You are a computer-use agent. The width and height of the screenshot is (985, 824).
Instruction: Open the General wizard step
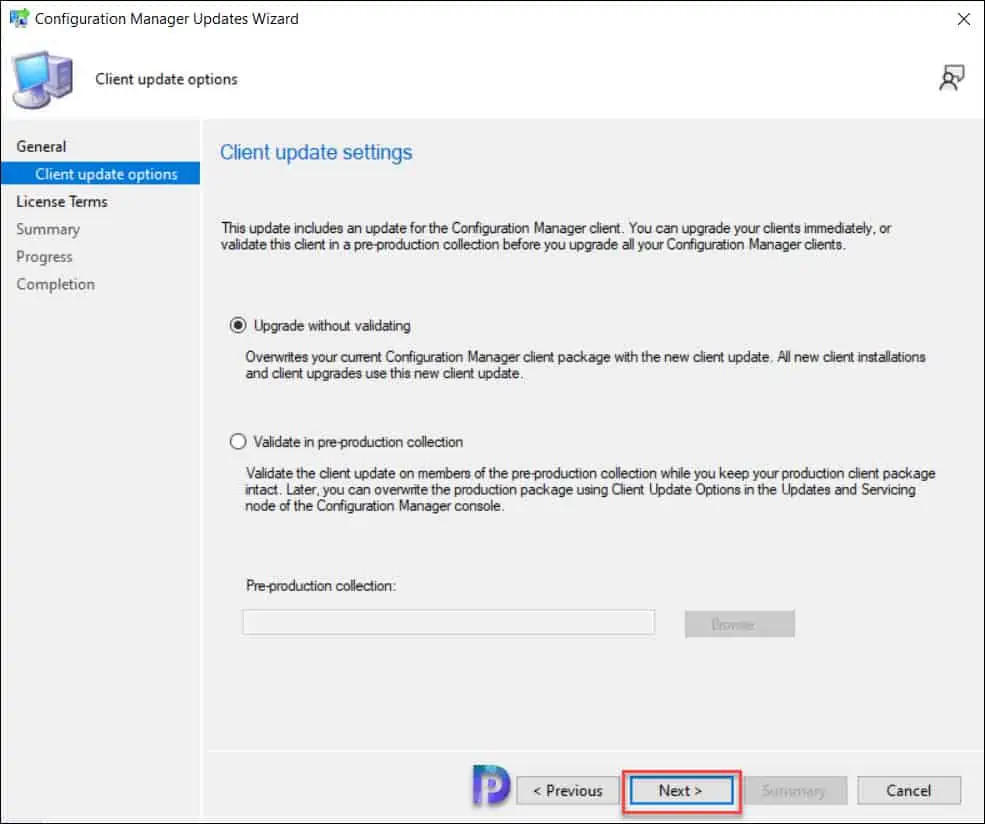(x=41, y=146)
